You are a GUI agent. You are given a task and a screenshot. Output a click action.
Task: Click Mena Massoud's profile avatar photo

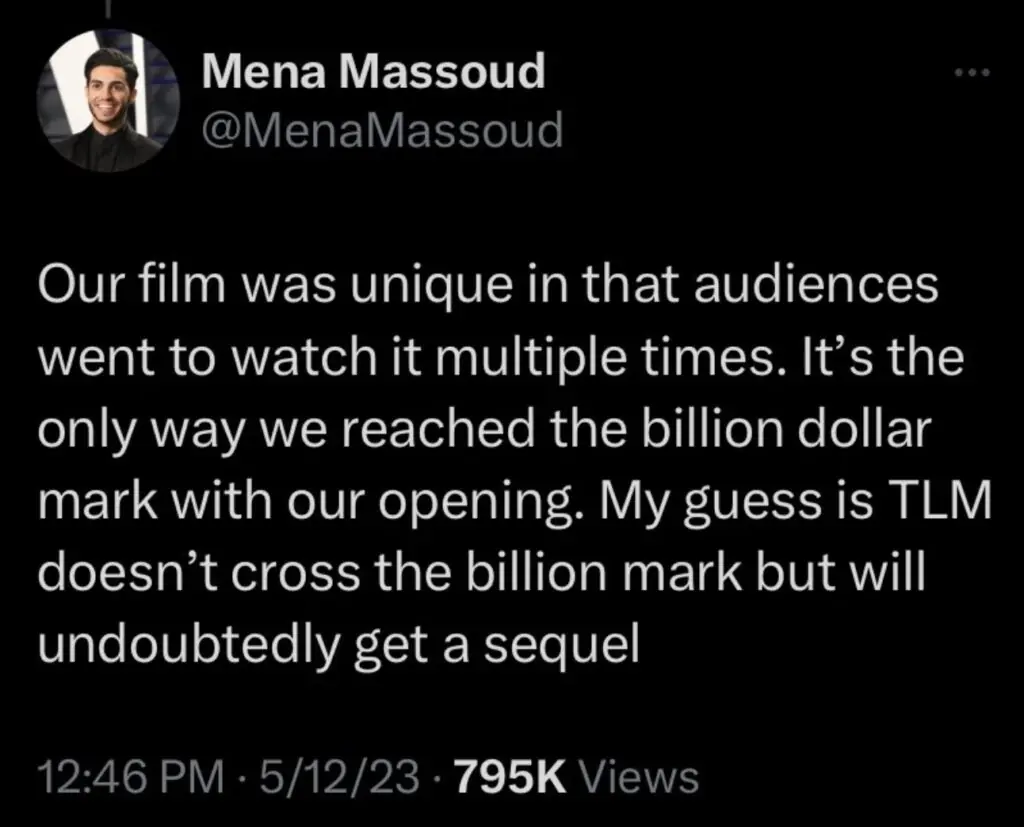[x=108, y=102]
